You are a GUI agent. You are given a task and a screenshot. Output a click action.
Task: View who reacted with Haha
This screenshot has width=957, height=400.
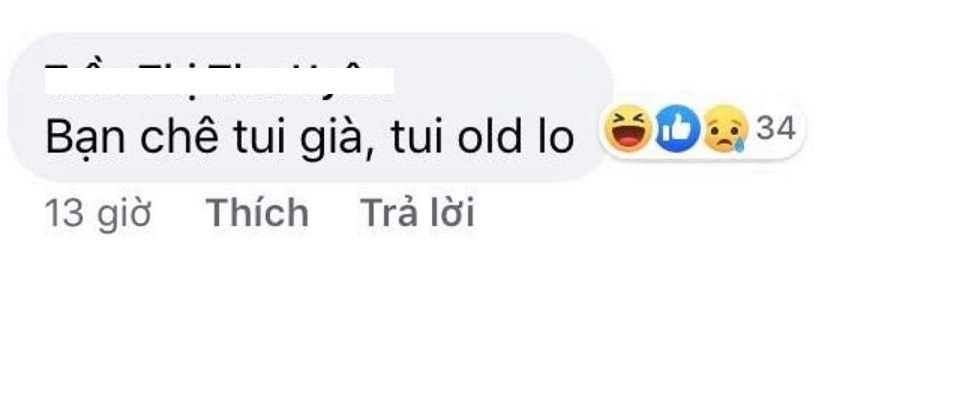pos(626,128)
